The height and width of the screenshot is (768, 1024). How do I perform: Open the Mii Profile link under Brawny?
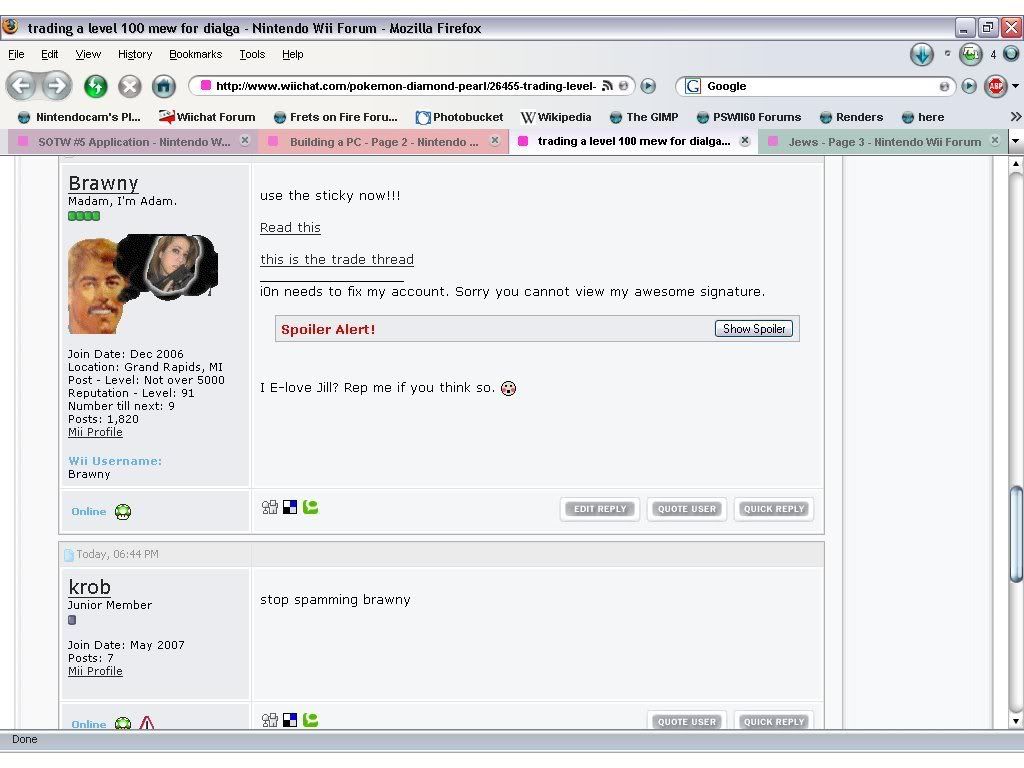coord(95,432)
